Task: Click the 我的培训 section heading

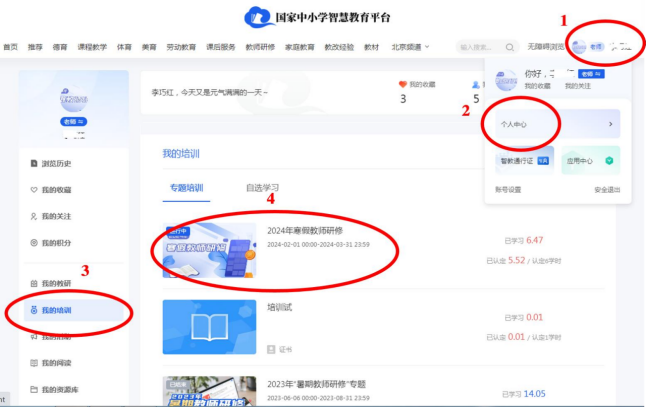Action: [x=181, y=154]
